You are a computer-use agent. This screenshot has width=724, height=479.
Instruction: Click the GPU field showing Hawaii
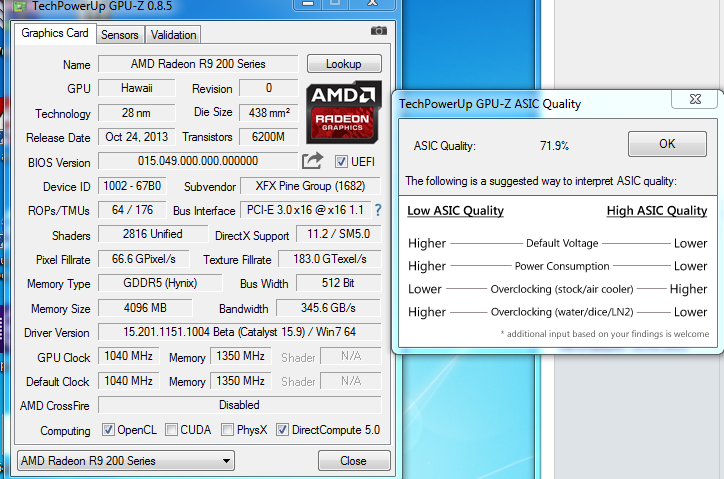(137, 88)
